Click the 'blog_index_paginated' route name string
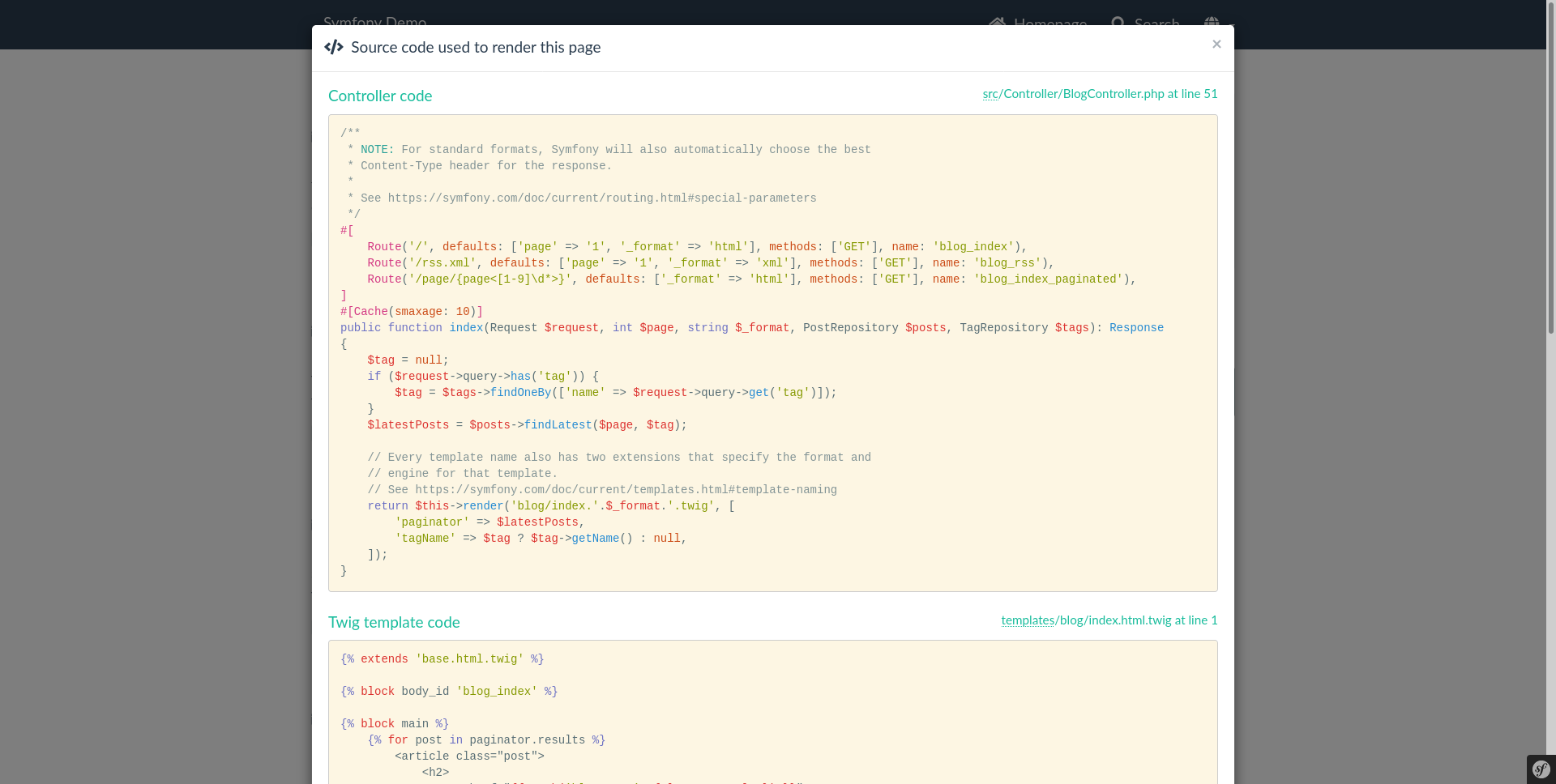Viewport: 1556px width, 784px height. tap(1048, 279)
